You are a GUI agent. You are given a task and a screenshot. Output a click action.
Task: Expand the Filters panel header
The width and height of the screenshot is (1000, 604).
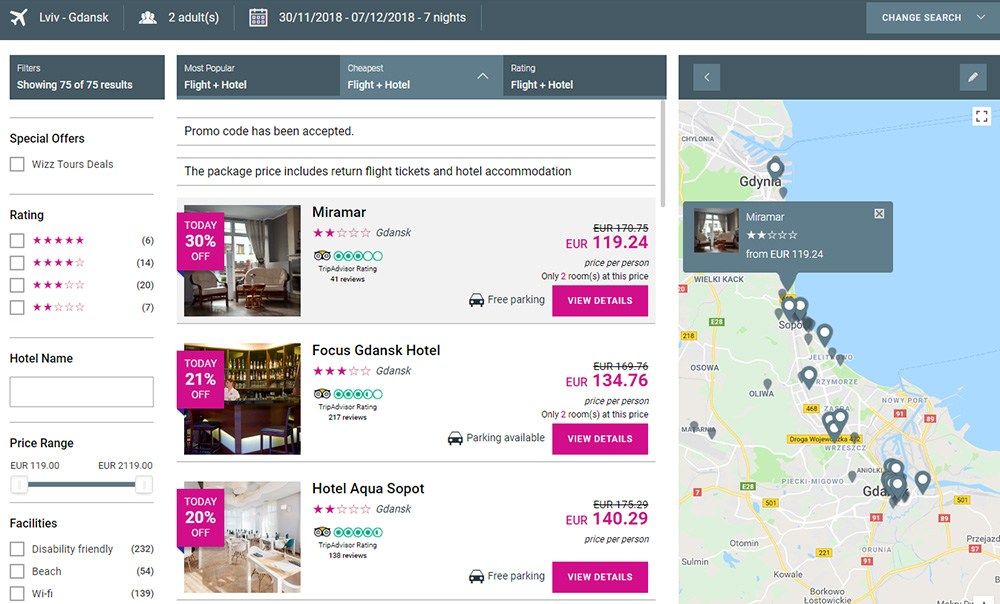coord(86,76)
